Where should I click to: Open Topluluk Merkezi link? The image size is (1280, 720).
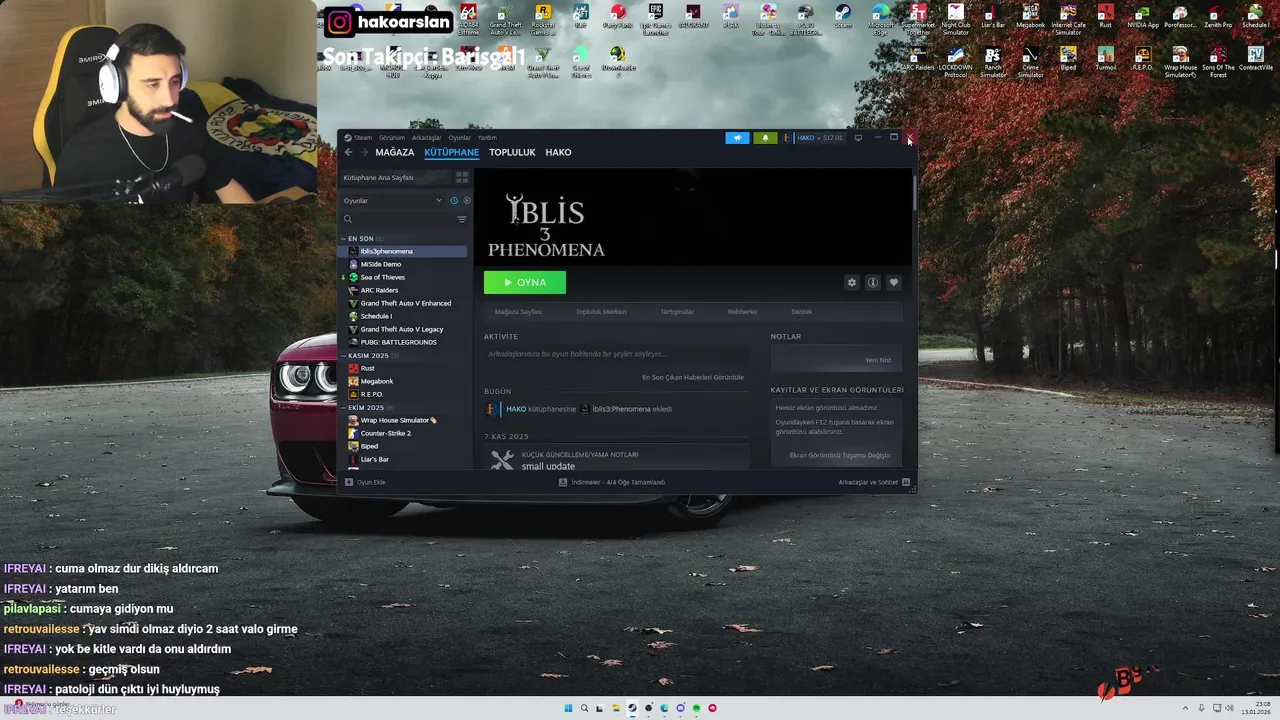click(601, 312)
